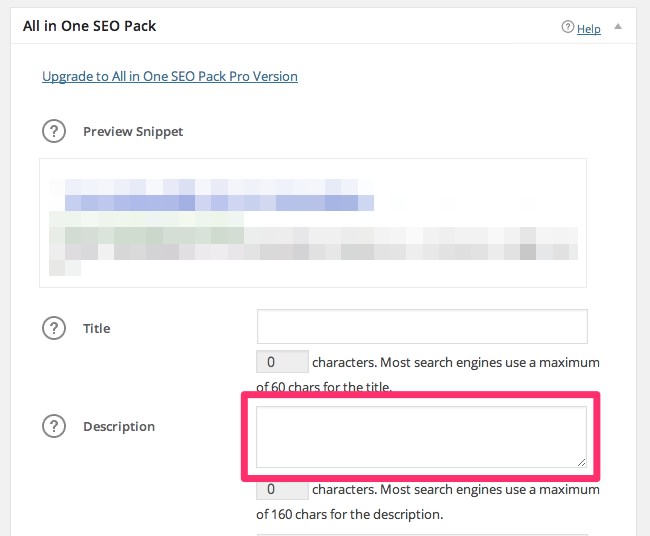Click the Title character count box
The image size is (650, 536).
(282, 361)
